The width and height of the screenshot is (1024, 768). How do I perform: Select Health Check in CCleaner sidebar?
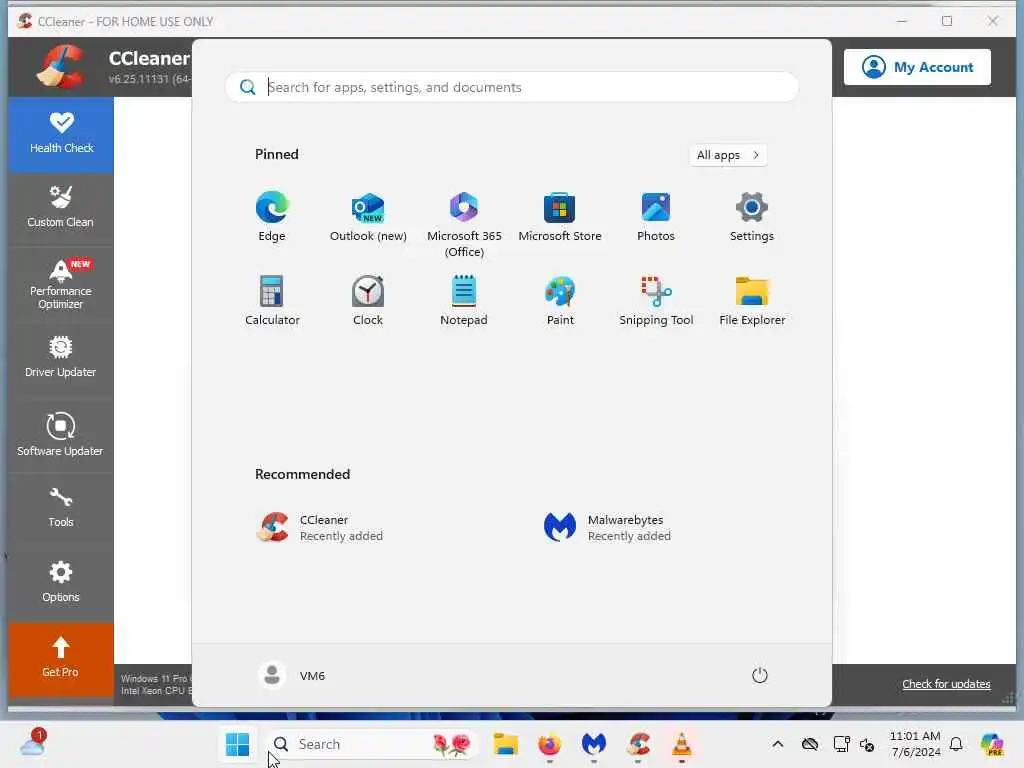[x=61, y=134]
